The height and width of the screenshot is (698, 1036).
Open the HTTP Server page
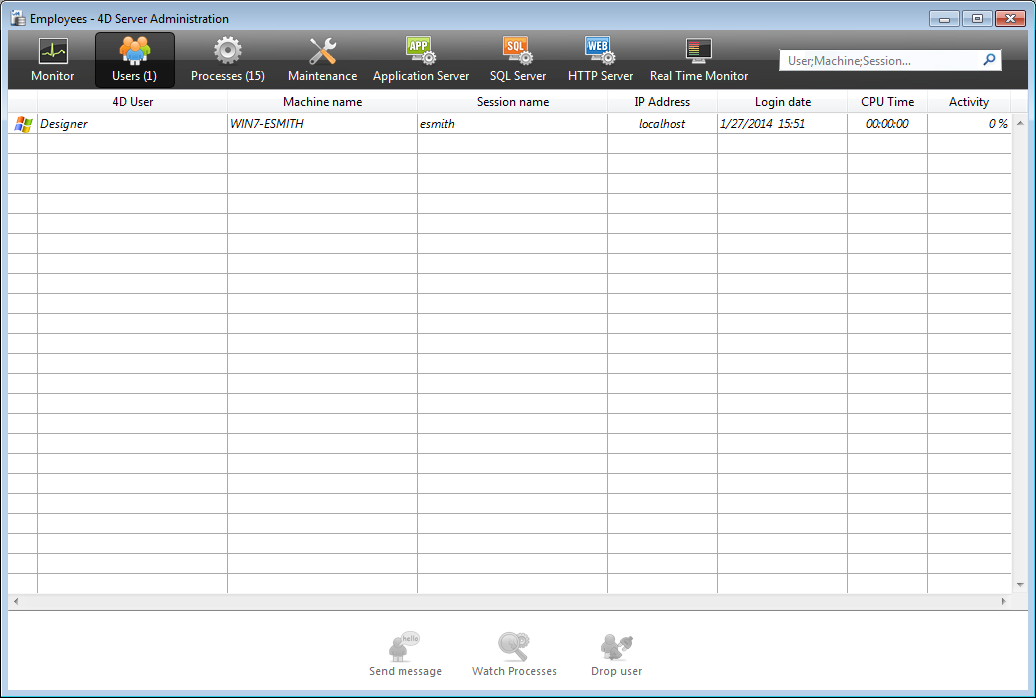click(x=601, y=60)
